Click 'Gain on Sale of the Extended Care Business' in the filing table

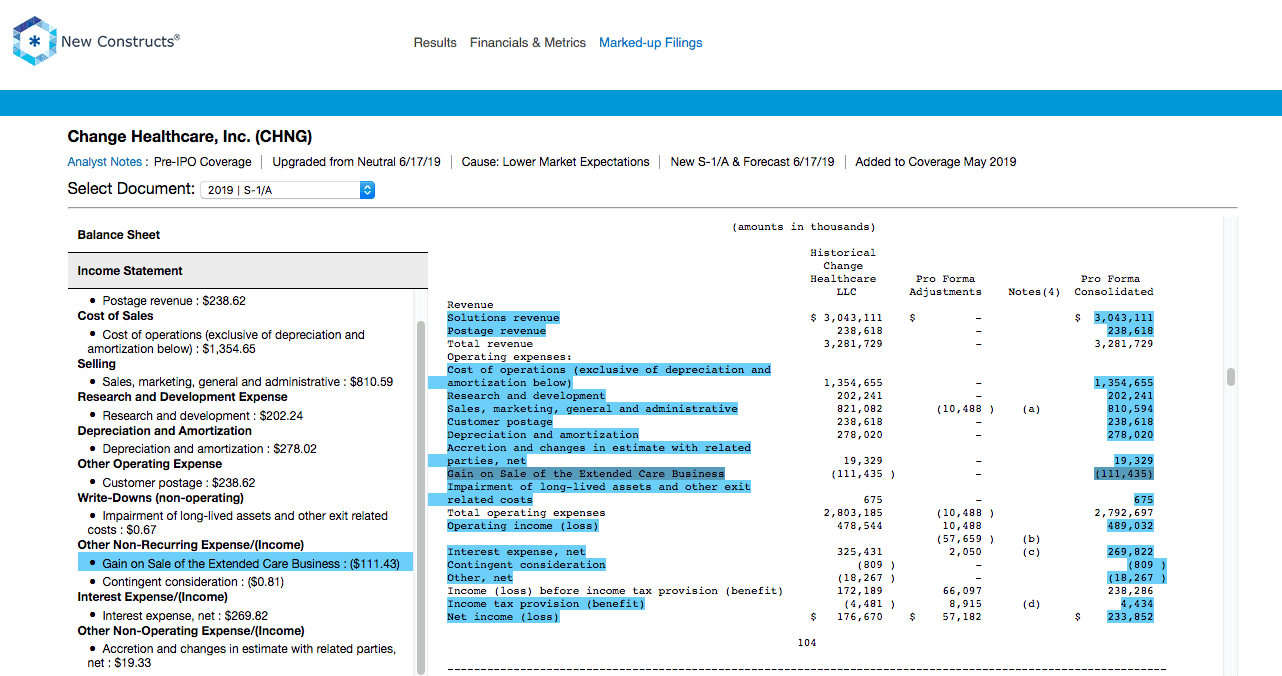pyautogui.click(x=586, y=474)
